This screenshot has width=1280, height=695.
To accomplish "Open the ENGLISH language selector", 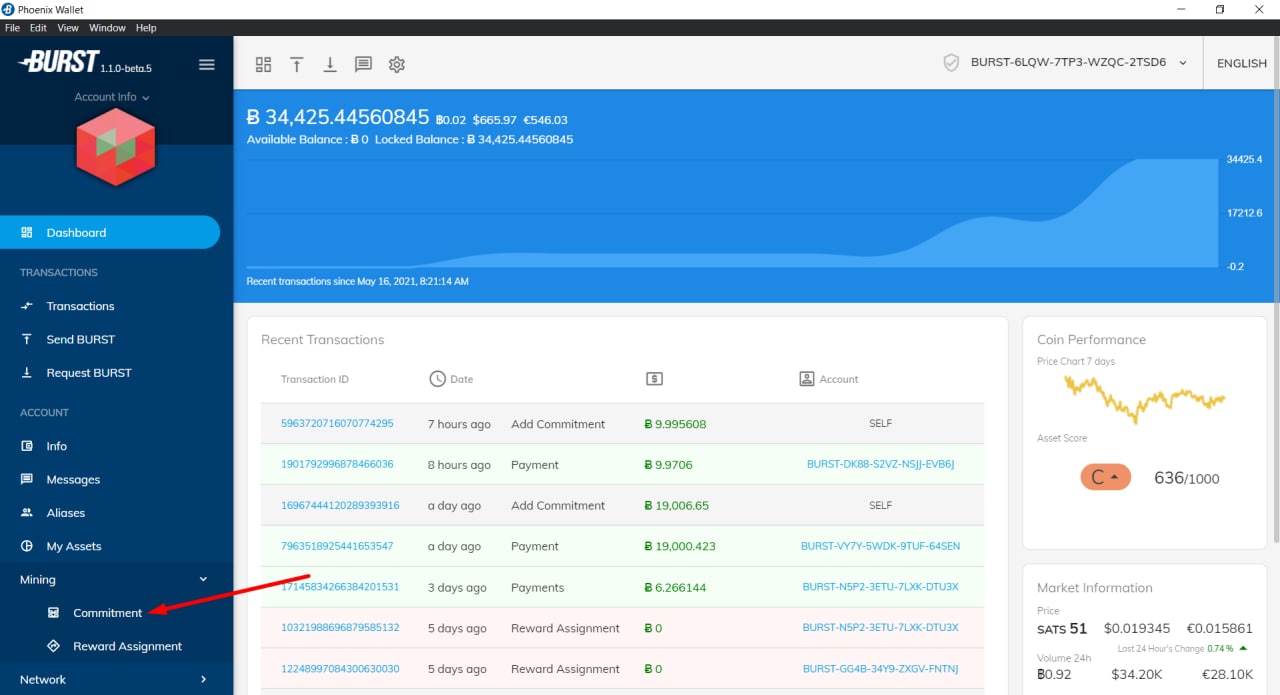I will (x=1242, y=63).
